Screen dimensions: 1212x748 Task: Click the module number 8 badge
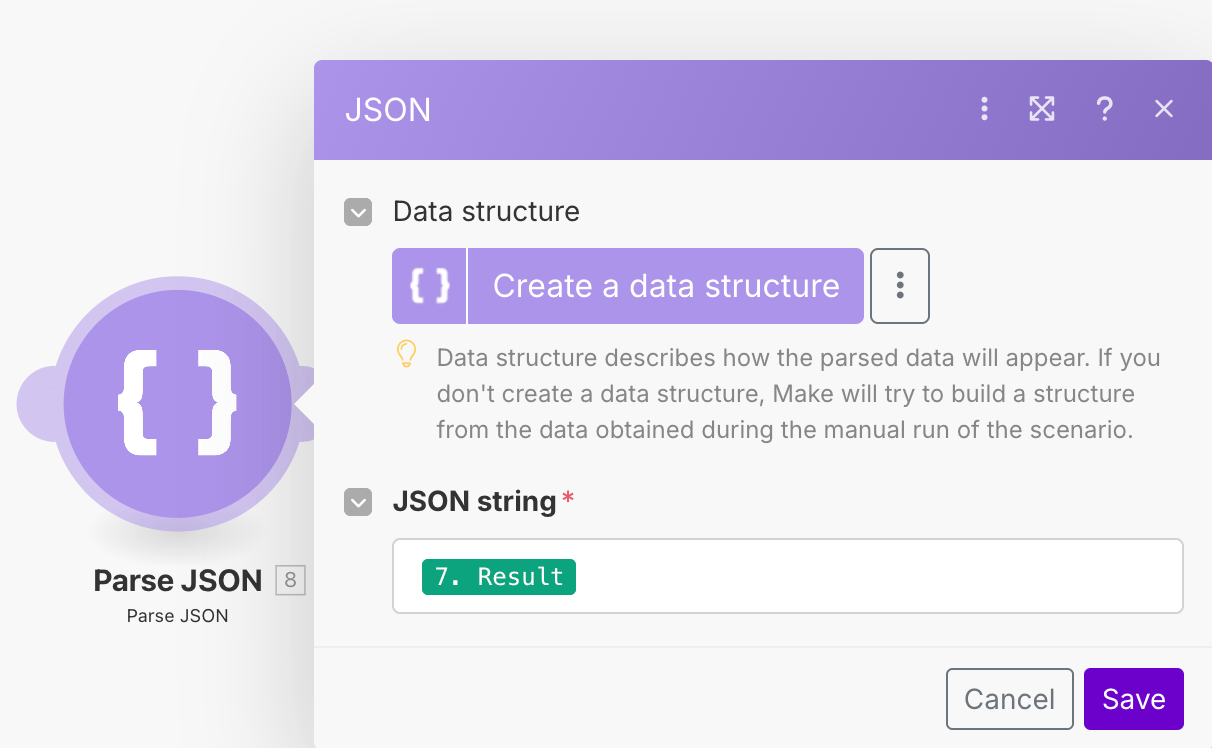coord(290,580)
